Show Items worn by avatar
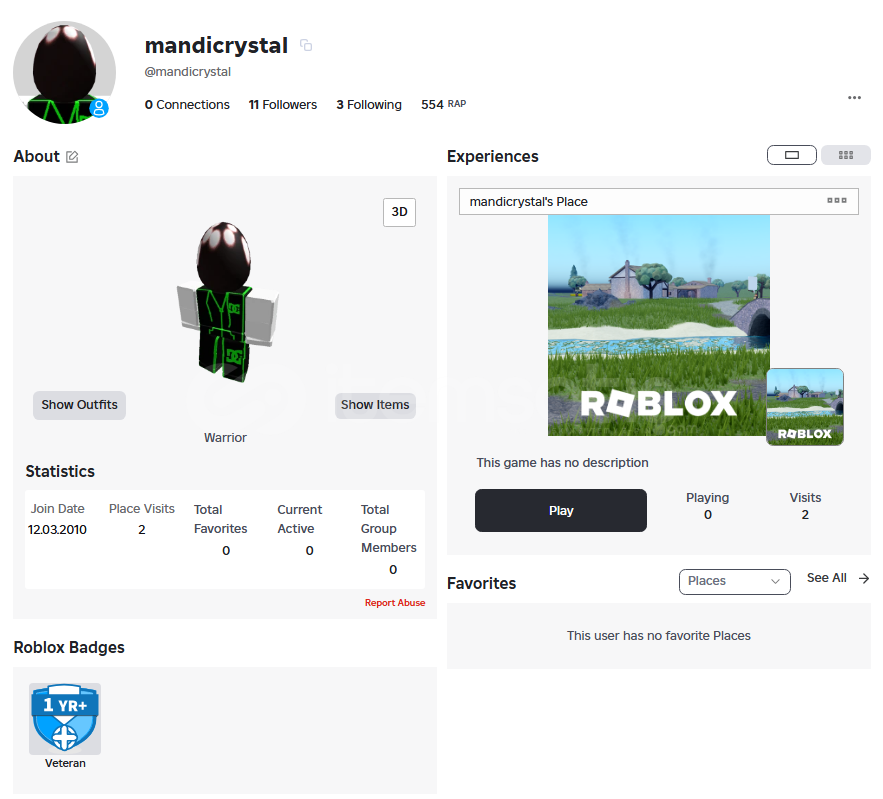This screenshot has width=883, height=799. tap(375, 405)
